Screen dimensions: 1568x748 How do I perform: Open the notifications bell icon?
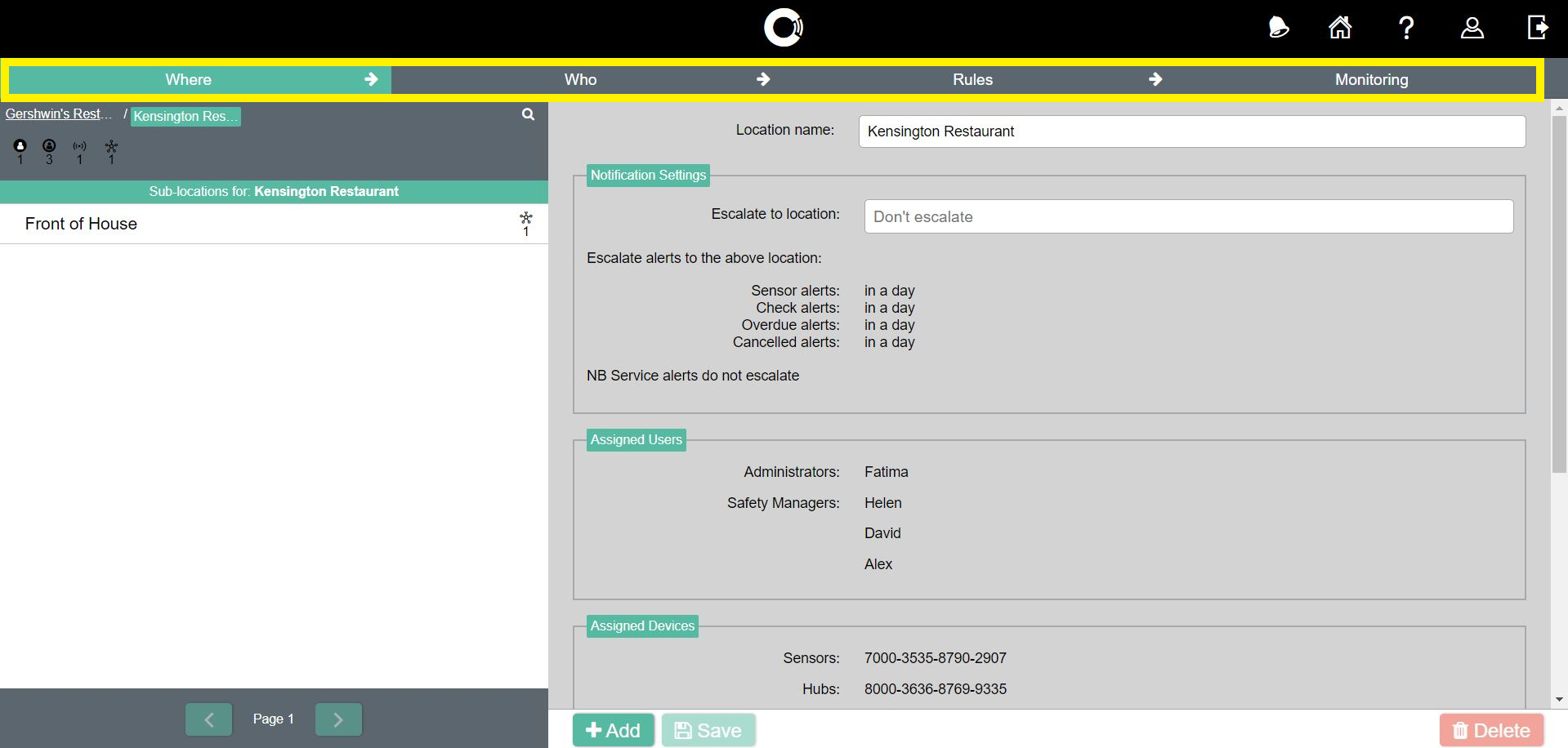pos(1278,27)
